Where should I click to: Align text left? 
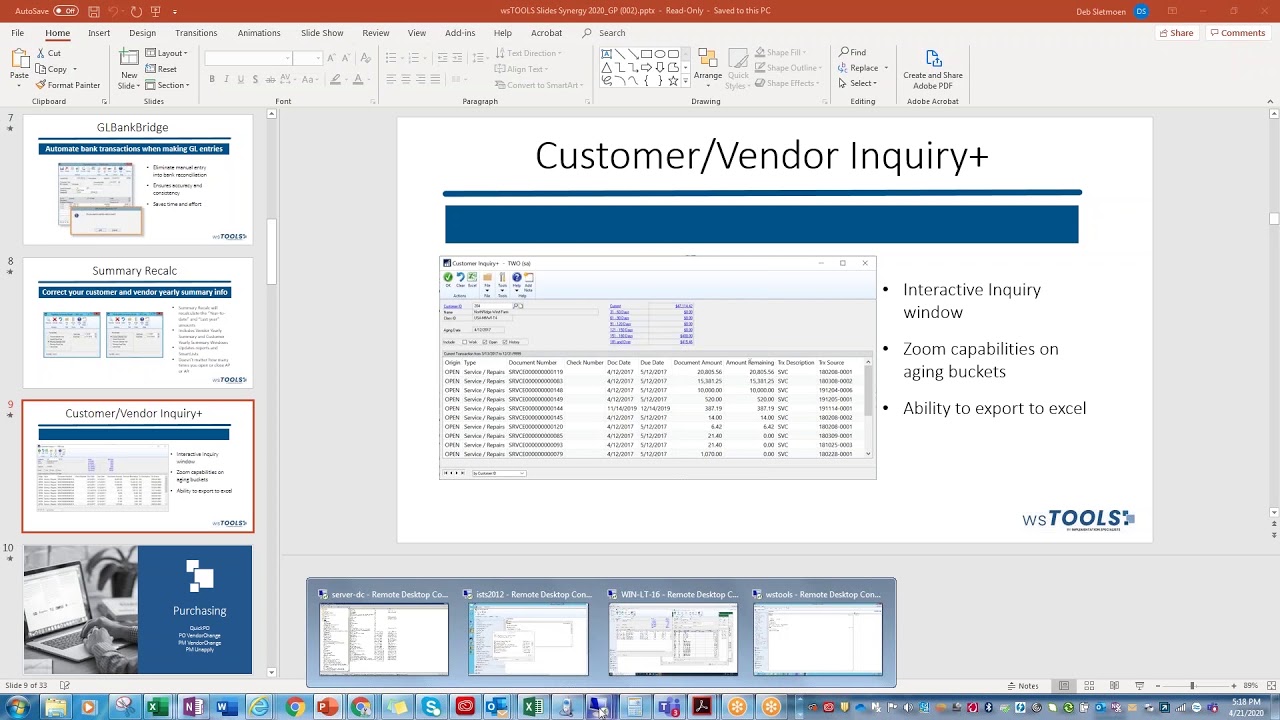[391, 79]
